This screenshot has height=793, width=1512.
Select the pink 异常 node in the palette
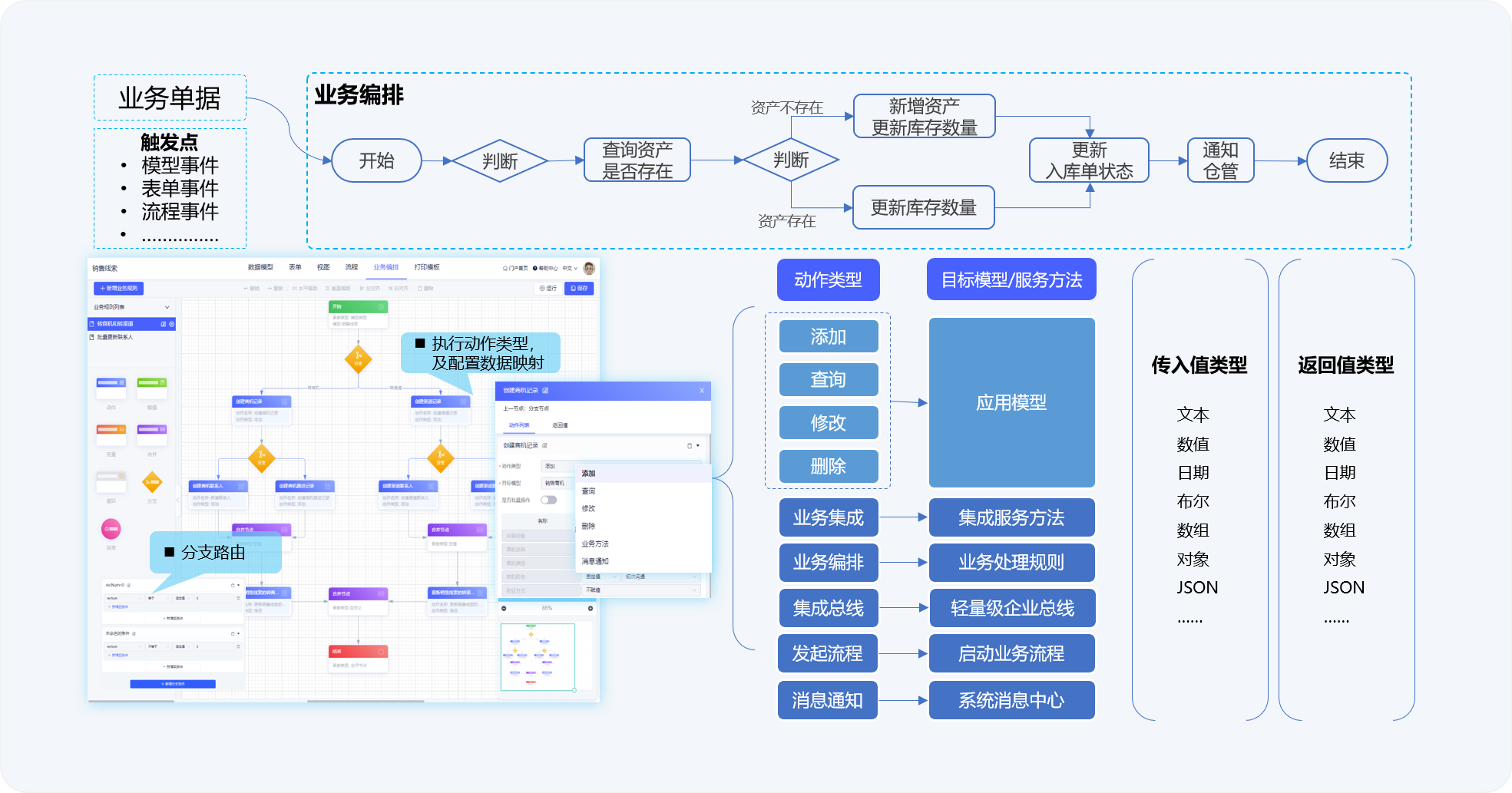coord(111,529)
